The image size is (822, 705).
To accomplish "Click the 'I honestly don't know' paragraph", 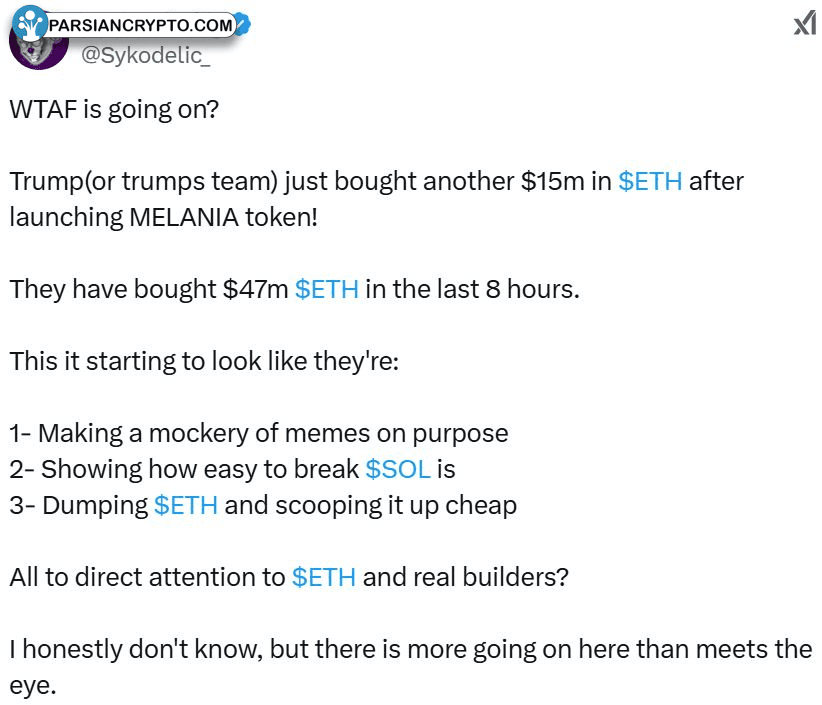I will [410, 667].
